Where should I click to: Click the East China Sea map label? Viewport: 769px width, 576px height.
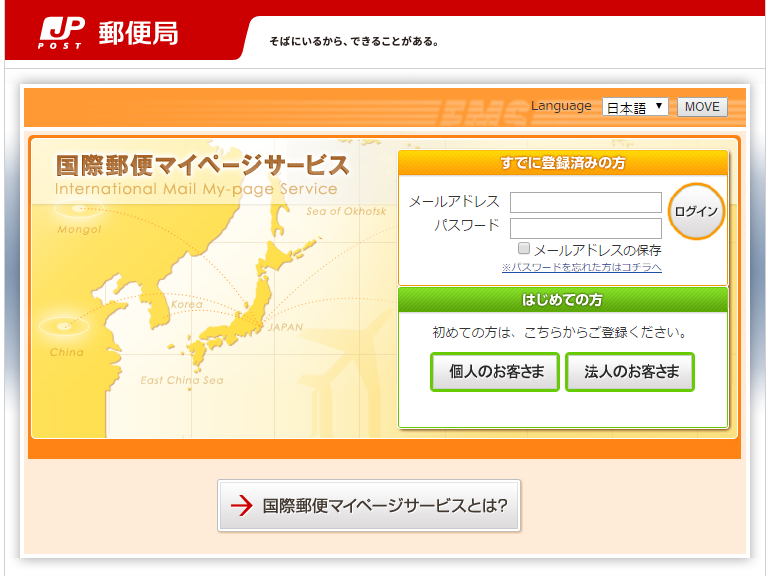181,380
